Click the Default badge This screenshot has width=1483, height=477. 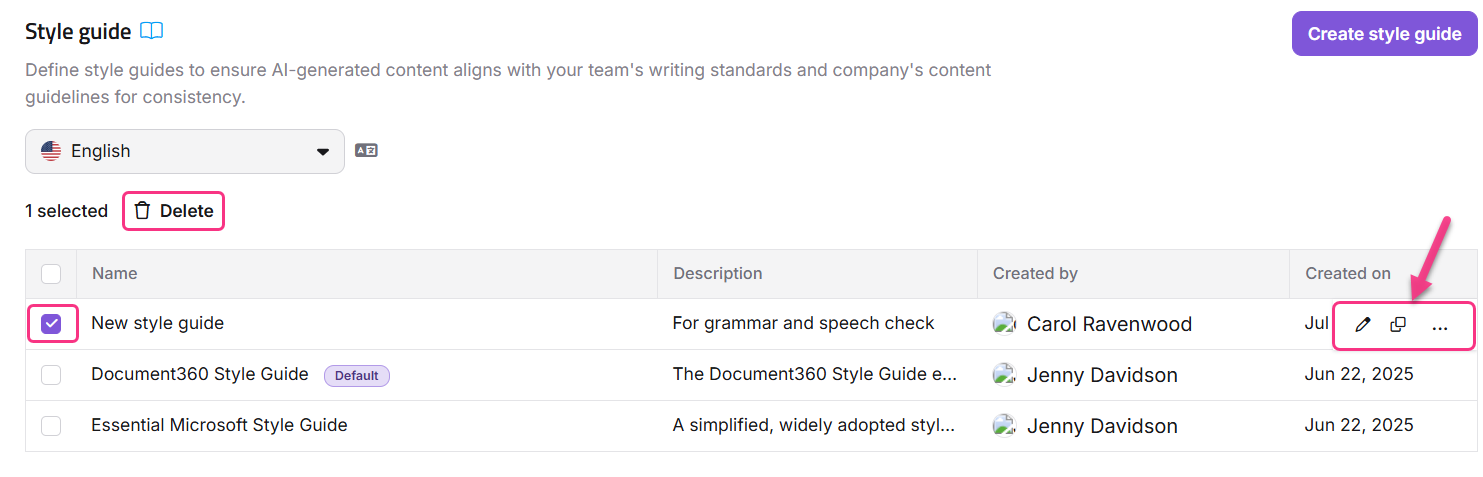[356, 376]
